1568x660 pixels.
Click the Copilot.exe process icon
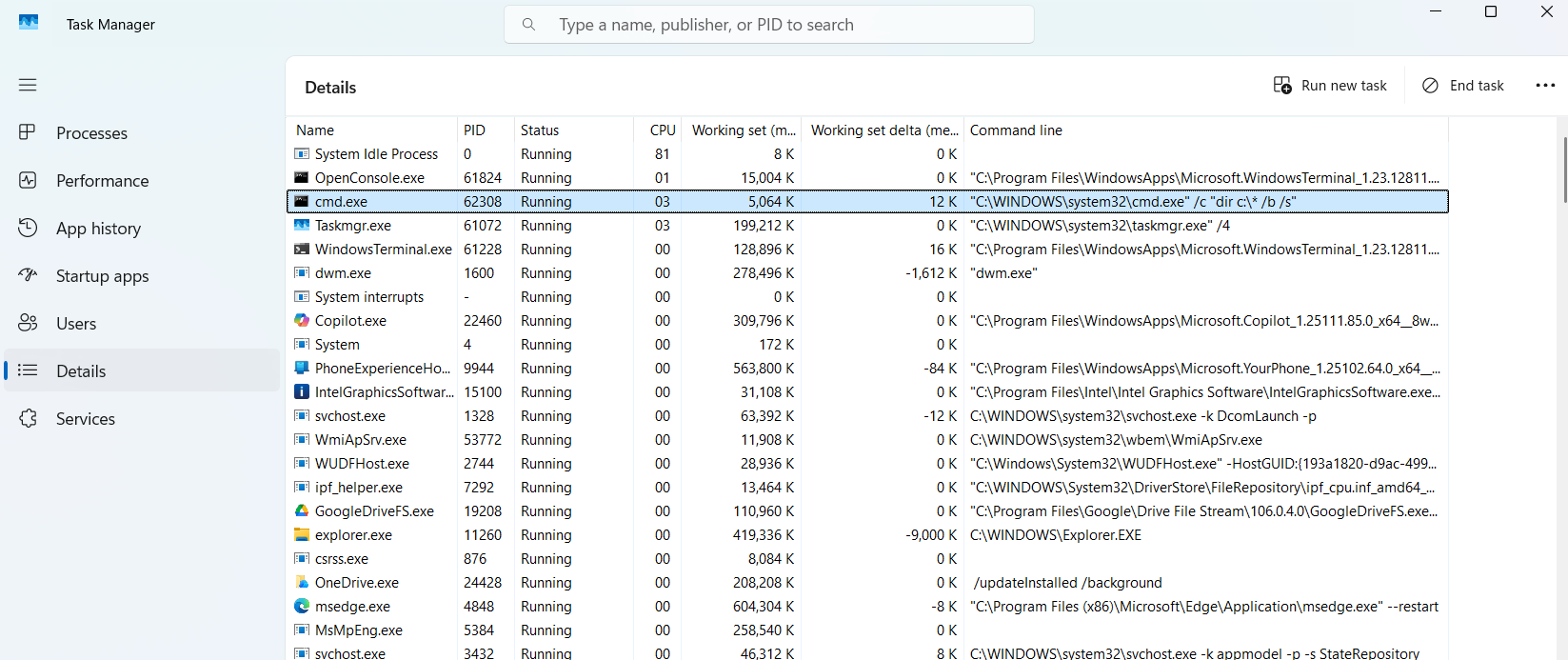click(x=302, y=321)
